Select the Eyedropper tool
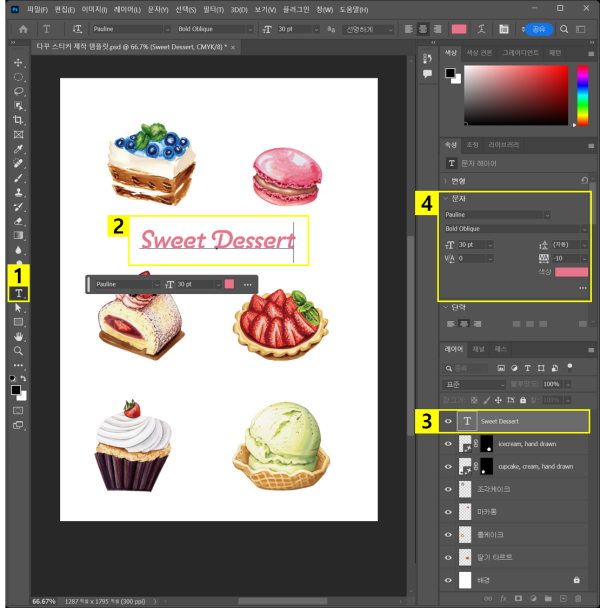The width and height of the screenshot is (600, 608). 18,149
